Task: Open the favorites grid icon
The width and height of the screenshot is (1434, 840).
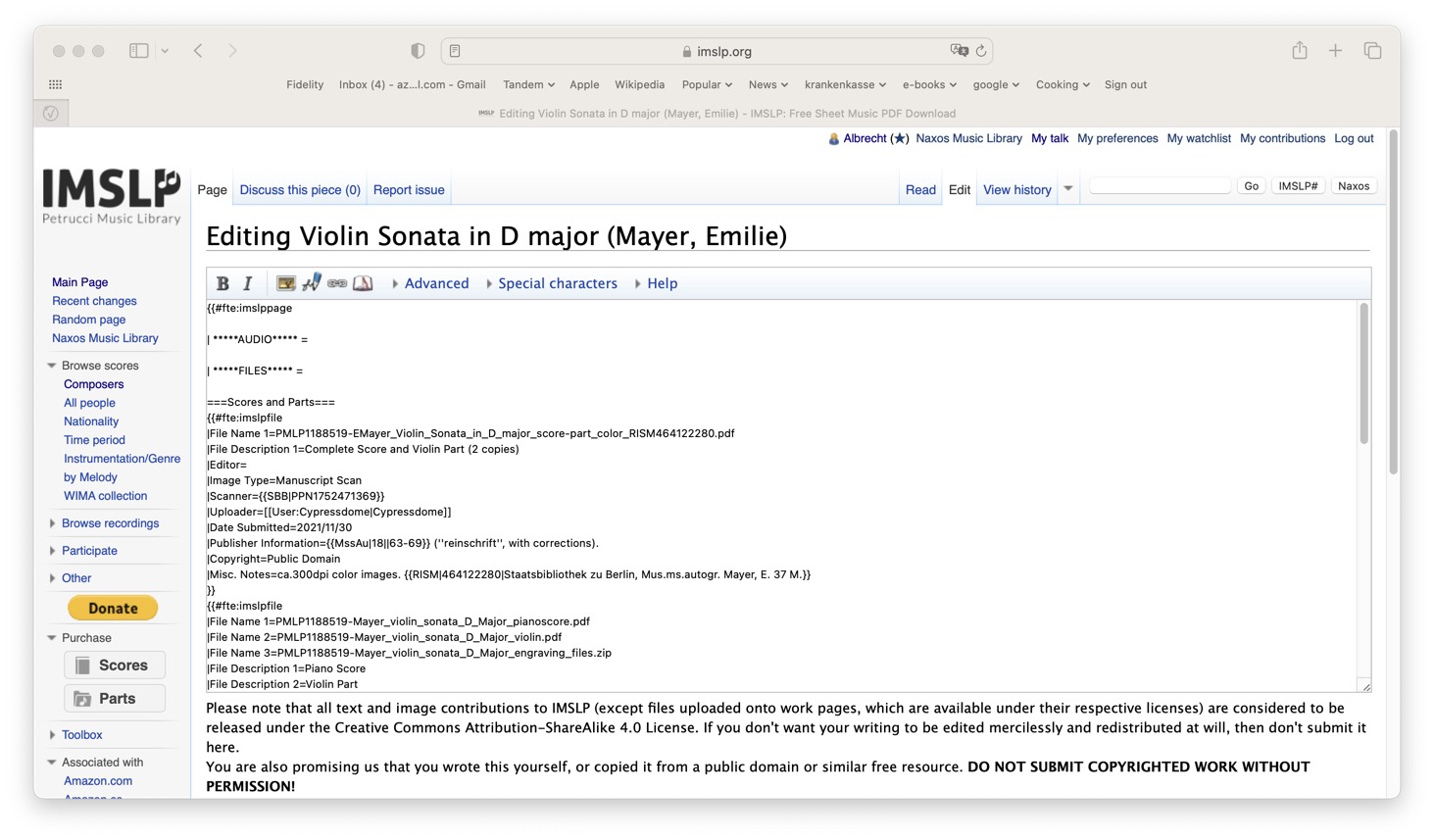Action: pos(55,84)
